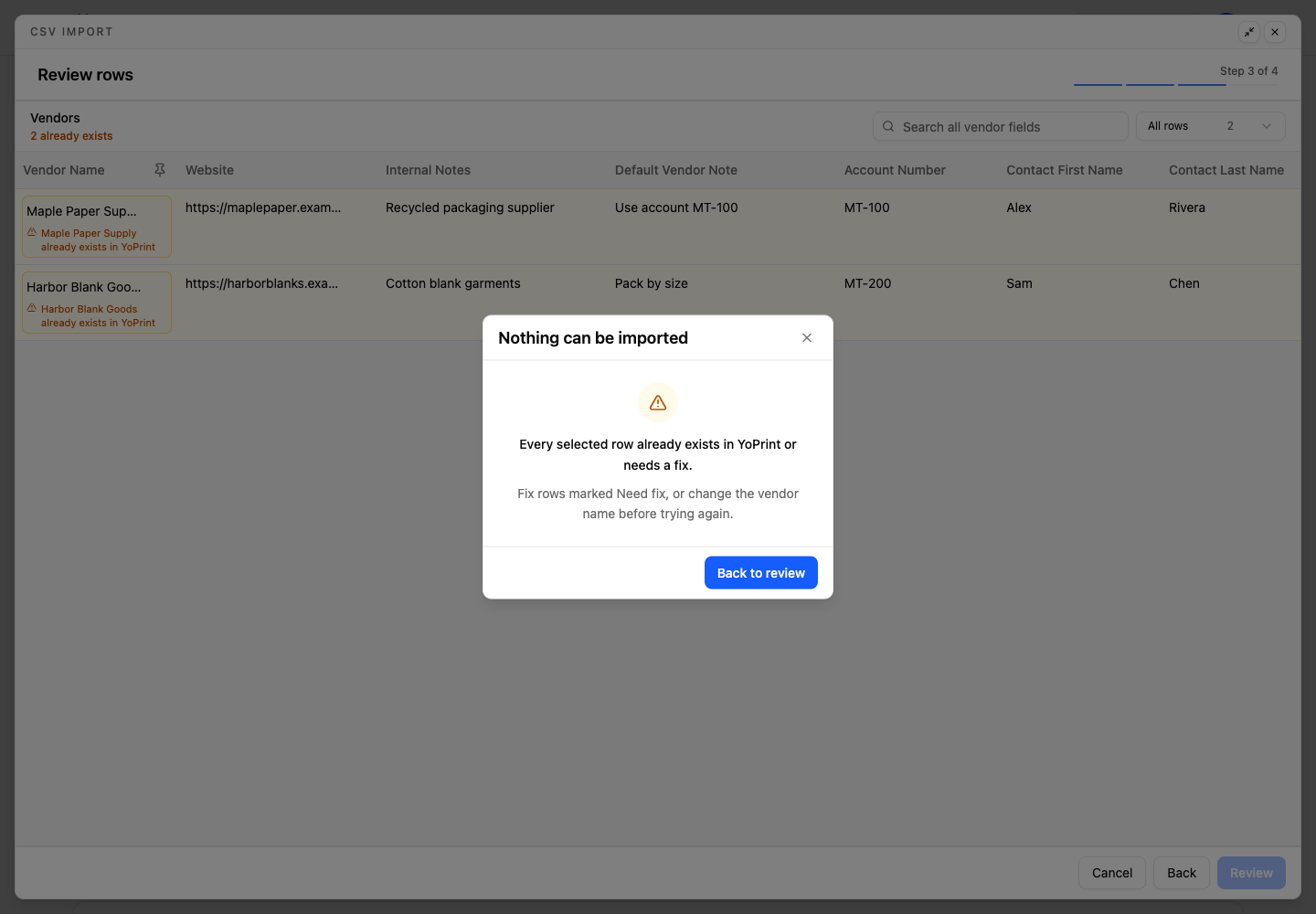
Task: Click the search magnifier icon
Action: tap(888, 127)
